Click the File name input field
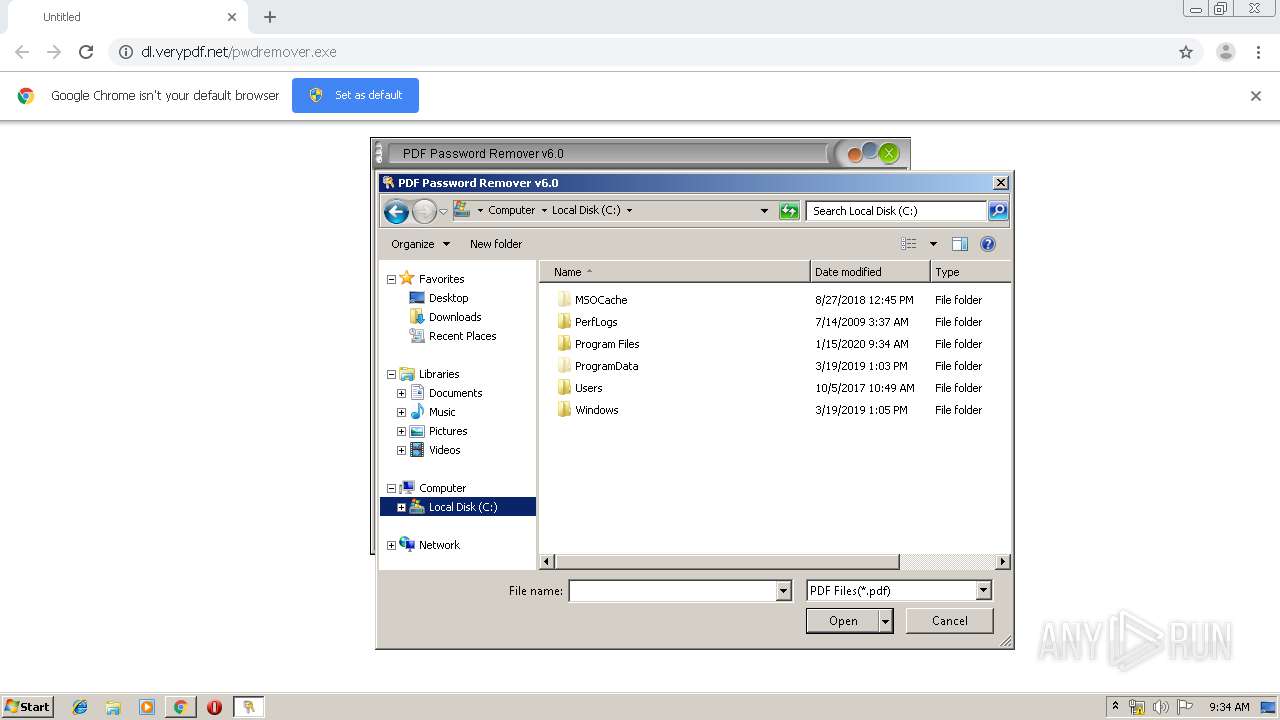This screenshot has width=1280, height=720. (672, 591)
